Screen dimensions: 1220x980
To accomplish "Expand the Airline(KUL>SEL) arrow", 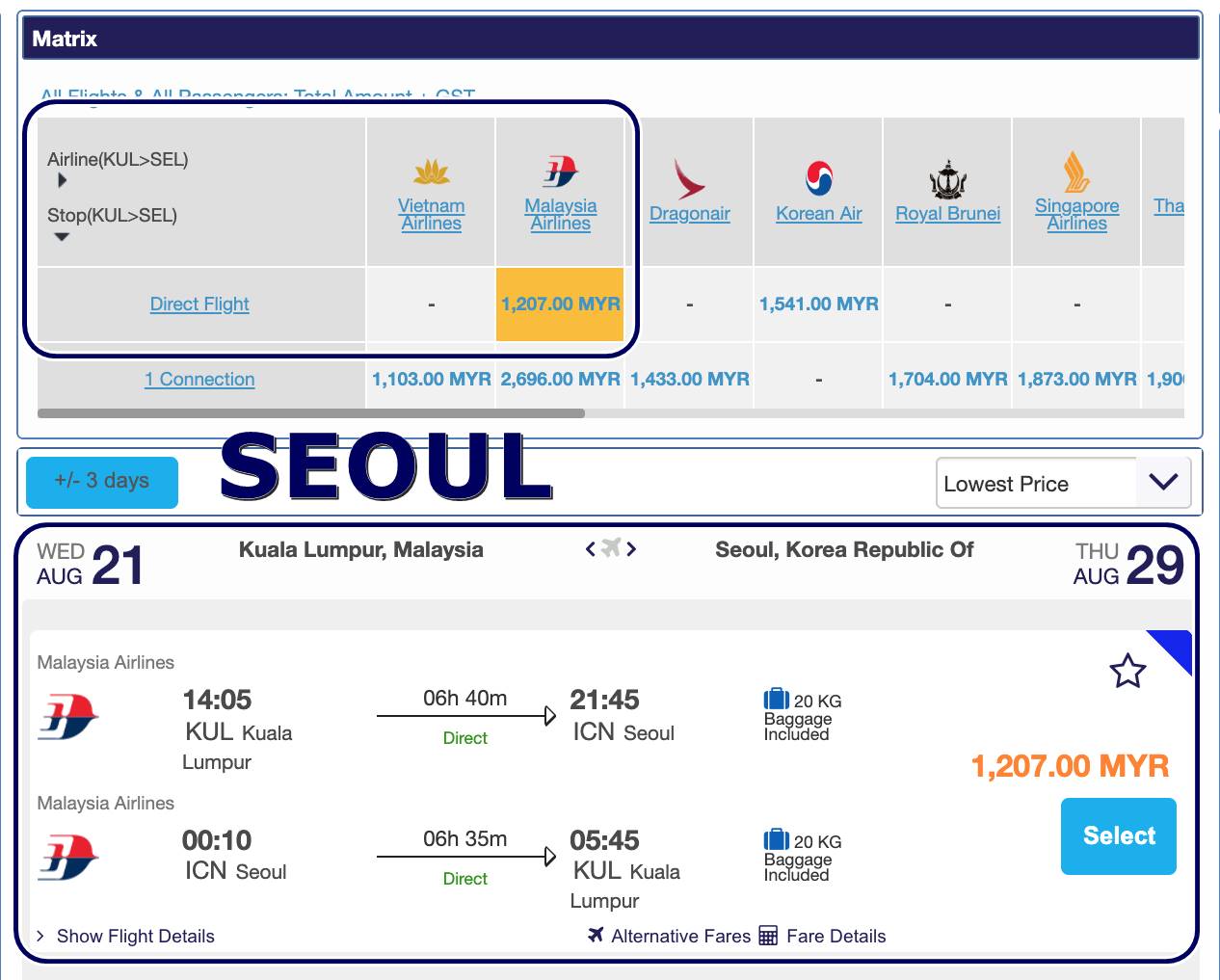I will pyautogui.click(x=62, y=180).
